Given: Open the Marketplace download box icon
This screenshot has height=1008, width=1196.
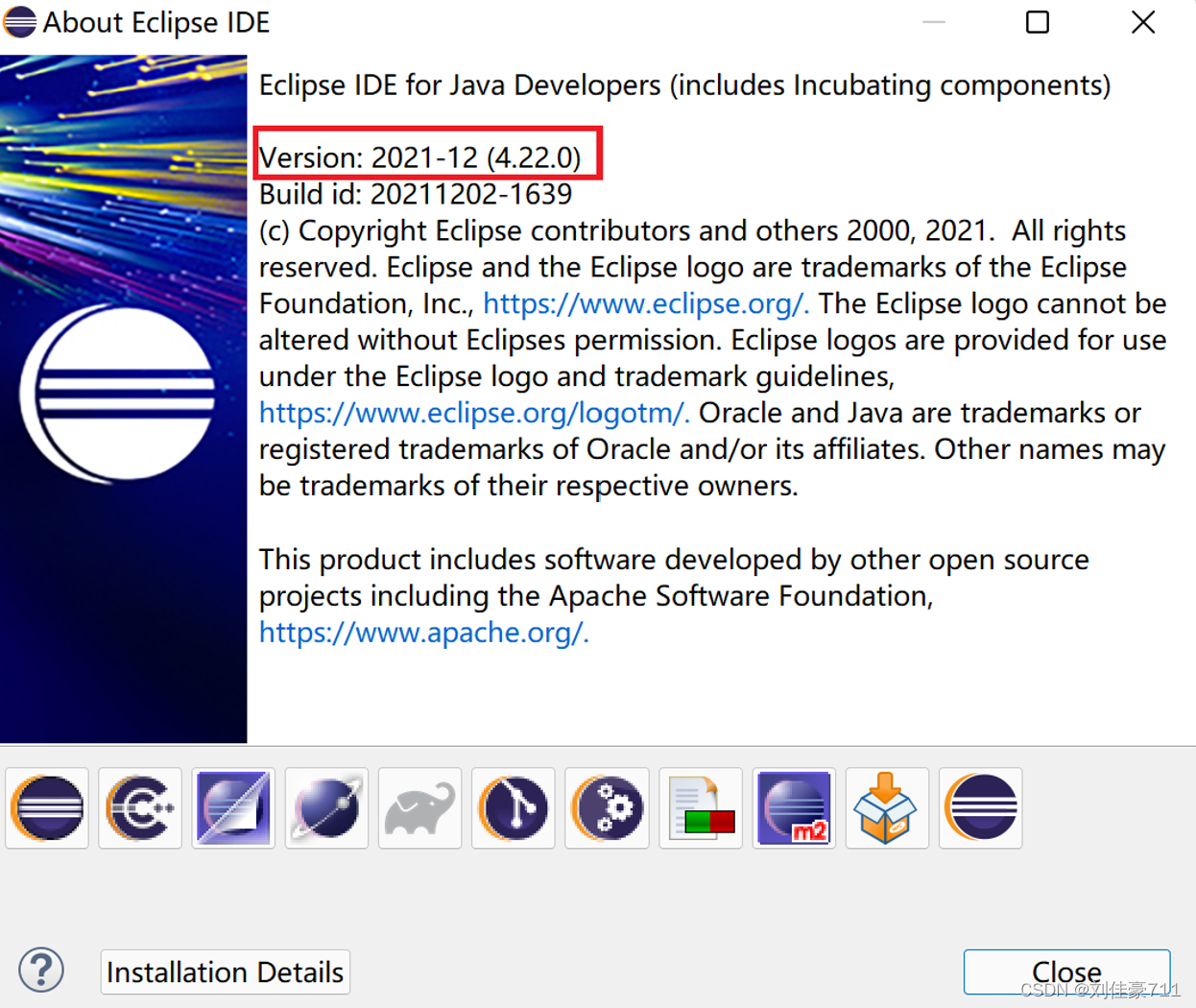Looking at the screenshot, I should 887,808.
